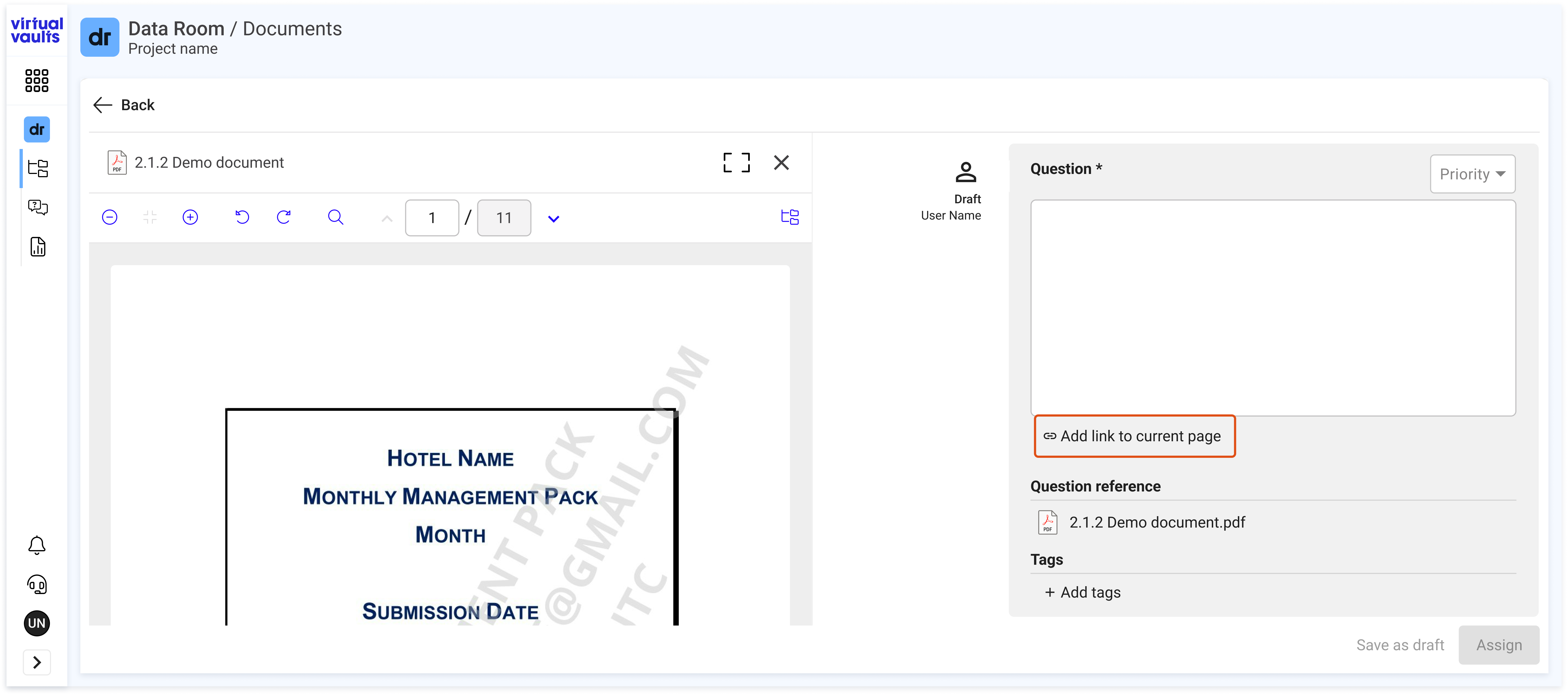Click the fit-to-page collapse icon
1568x695 pixels.
(150, 217)
